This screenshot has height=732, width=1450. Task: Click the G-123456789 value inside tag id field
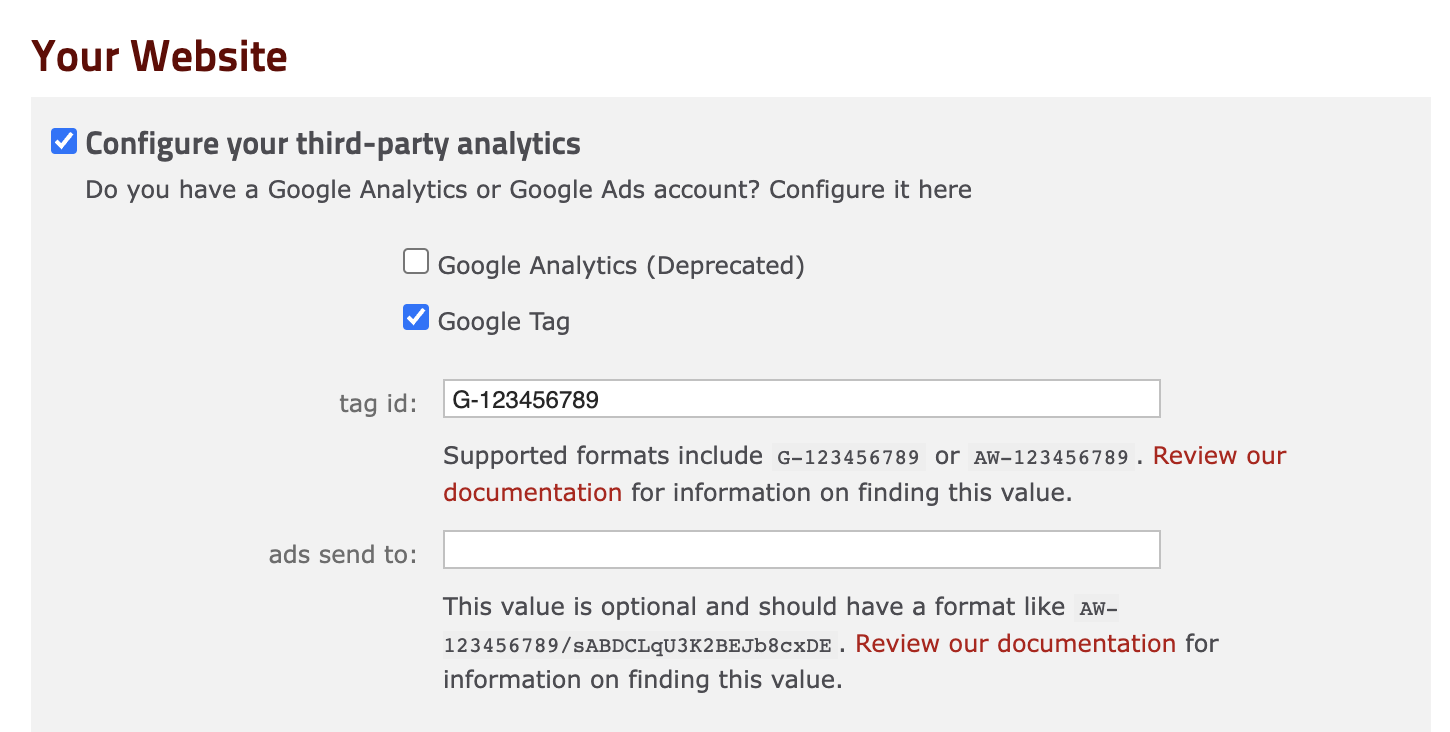[x=526, y=399]
